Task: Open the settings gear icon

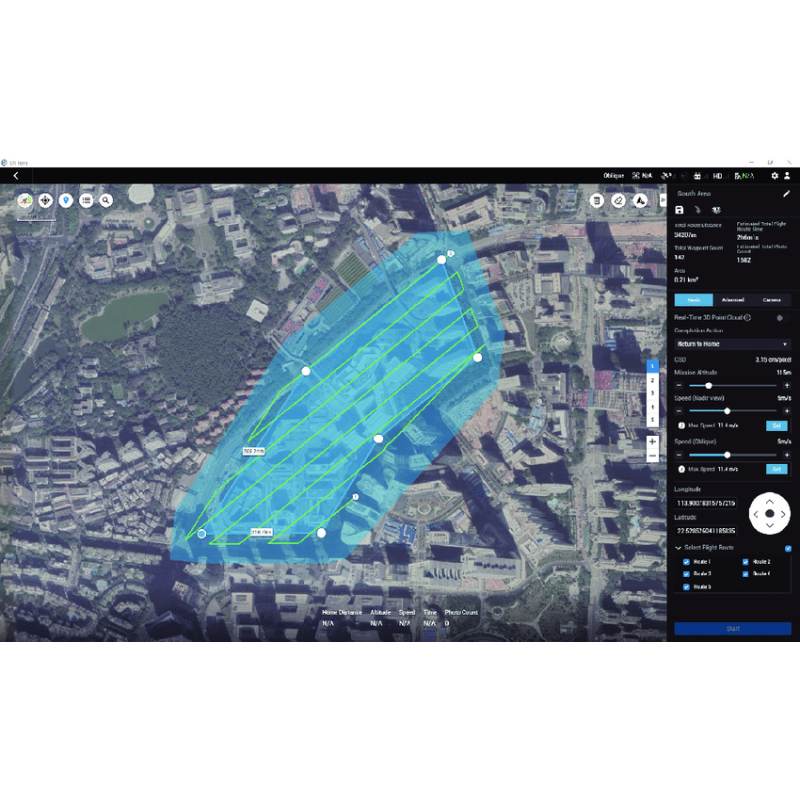Action: 775,176
